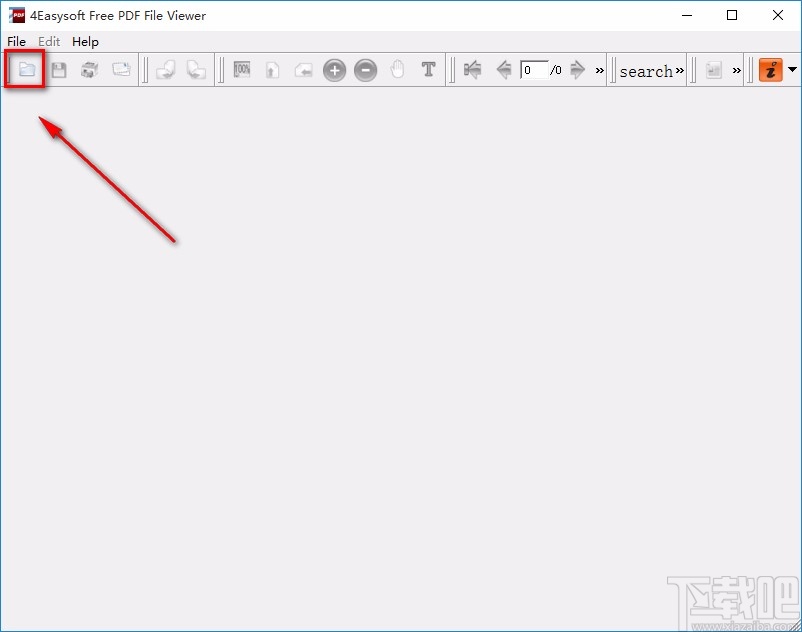The image size is (802, 632).
Task: Open a PDF file using the folder icon
Action: [27, 69]
